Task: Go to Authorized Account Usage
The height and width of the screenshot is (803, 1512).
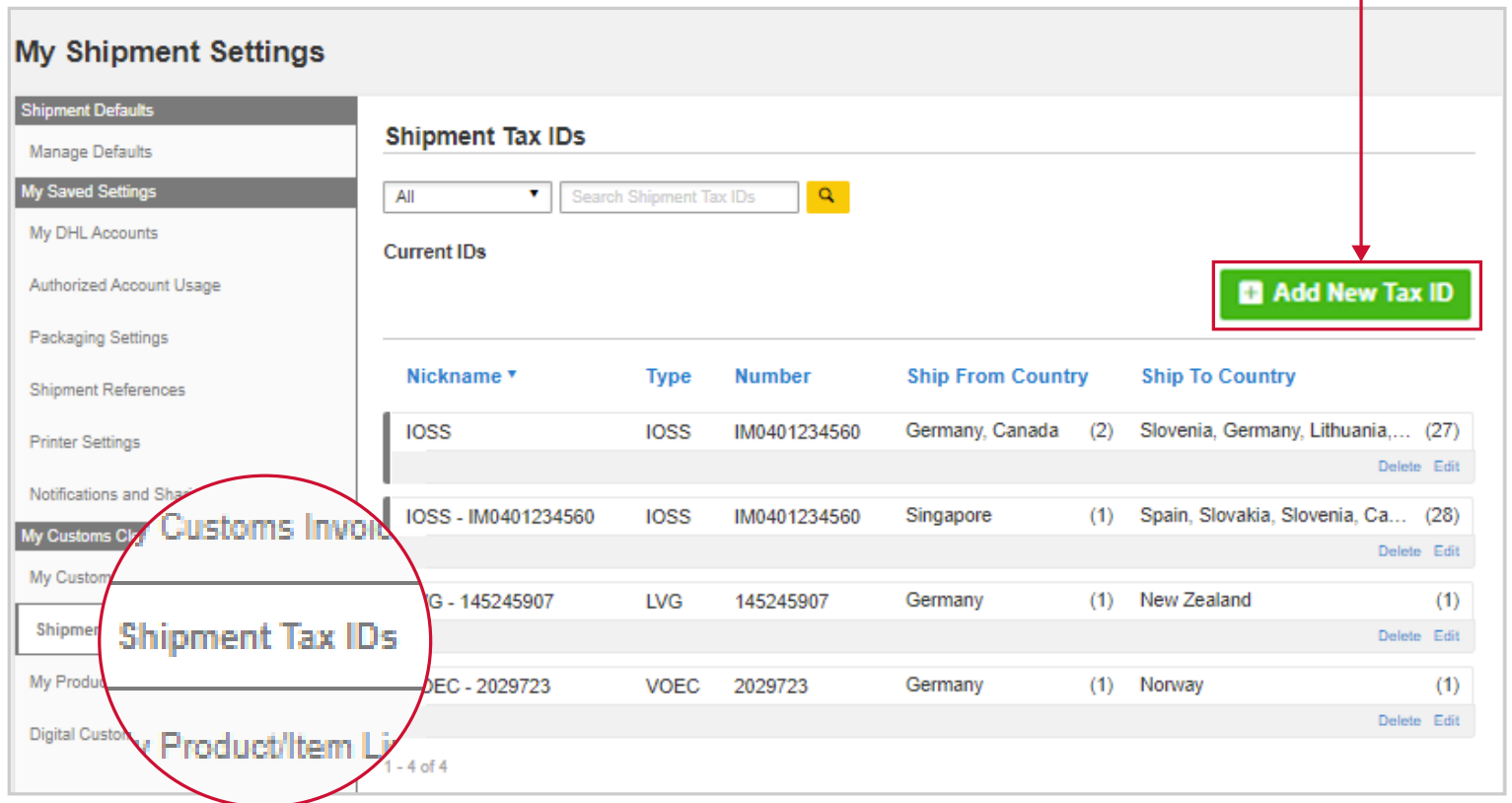Action: [x=125, y=285]
